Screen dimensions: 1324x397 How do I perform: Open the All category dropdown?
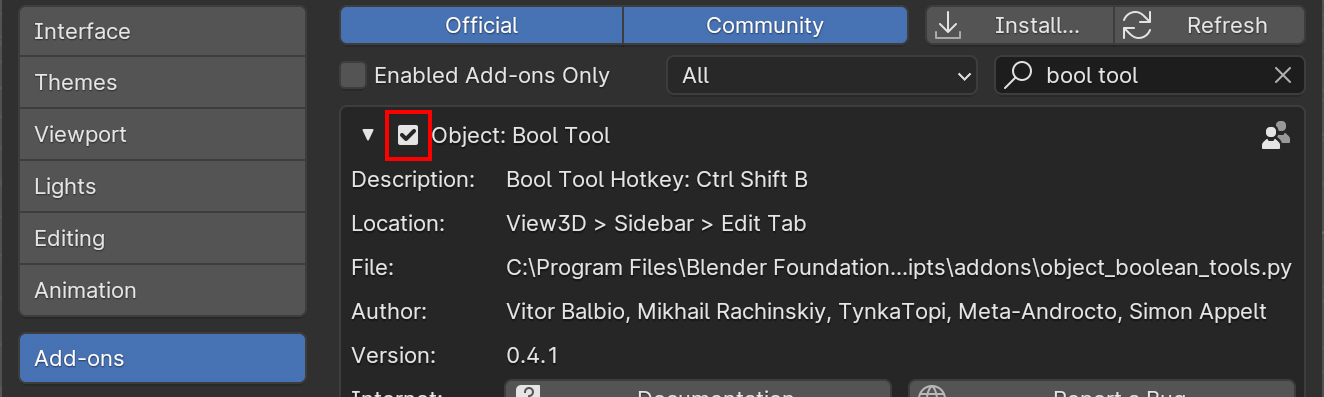pyautogui.click(x=822, y=75)
